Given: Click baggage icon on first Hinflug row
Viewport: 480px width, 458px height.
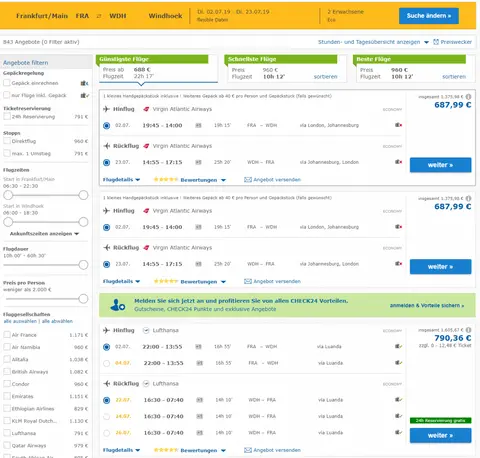Looking at the screenshot, I should pos(399,125).
